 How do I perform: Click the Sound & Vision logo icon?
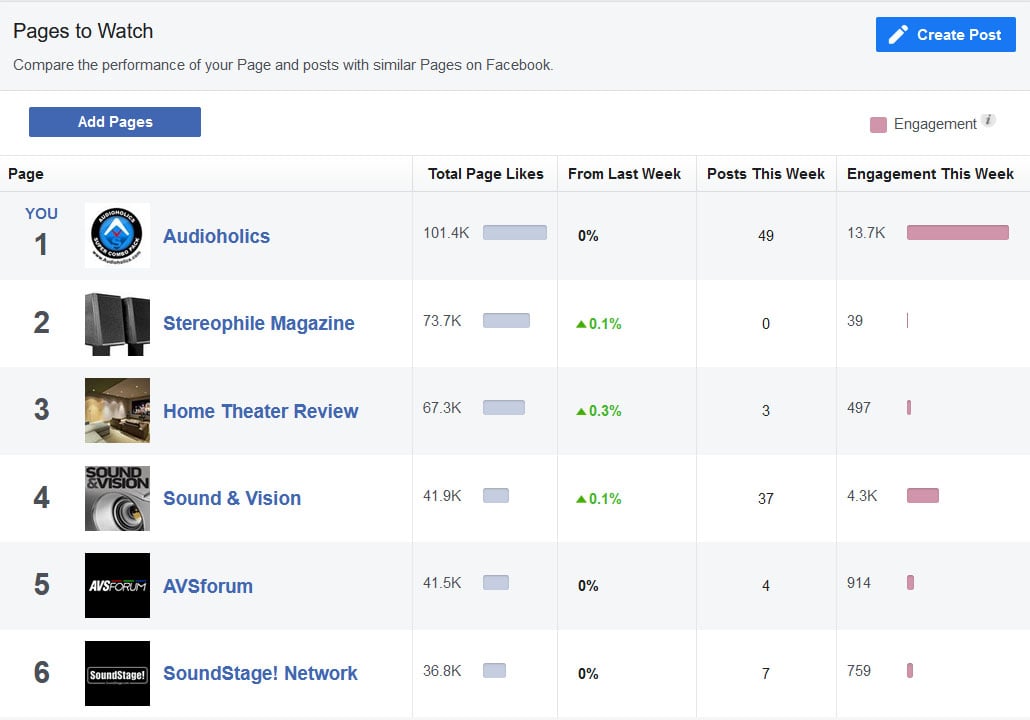pyautogui.click(x=117, y=498)
